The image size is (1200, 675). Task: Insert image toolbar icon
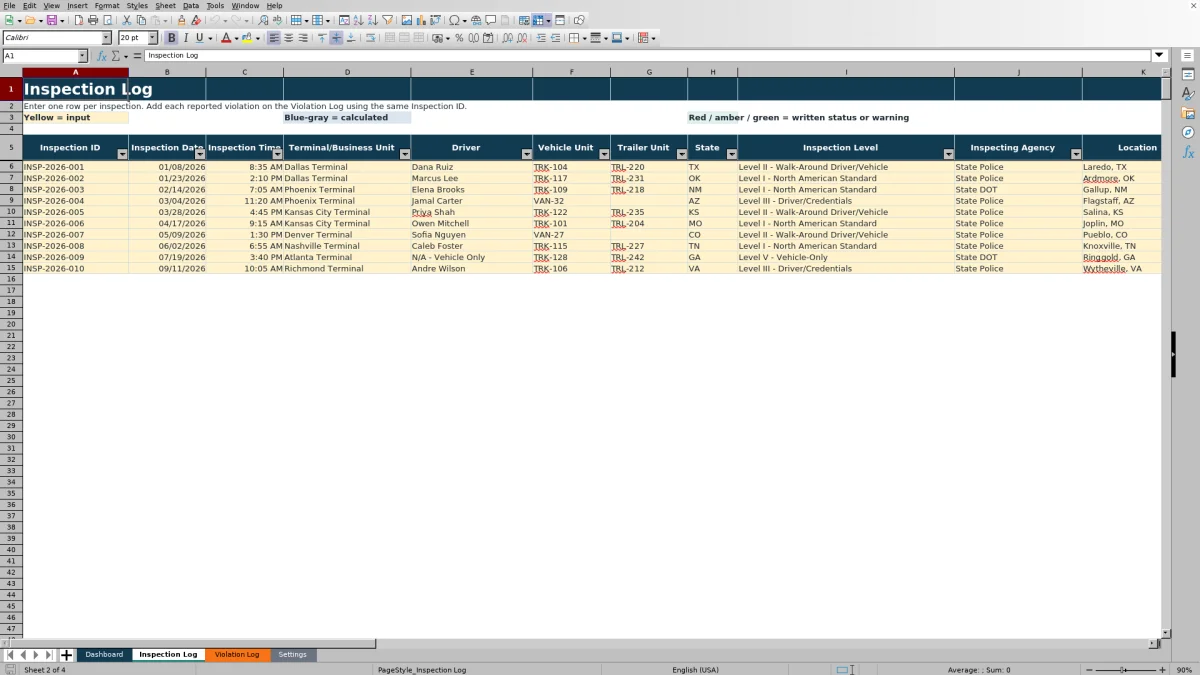coord(406,20)
